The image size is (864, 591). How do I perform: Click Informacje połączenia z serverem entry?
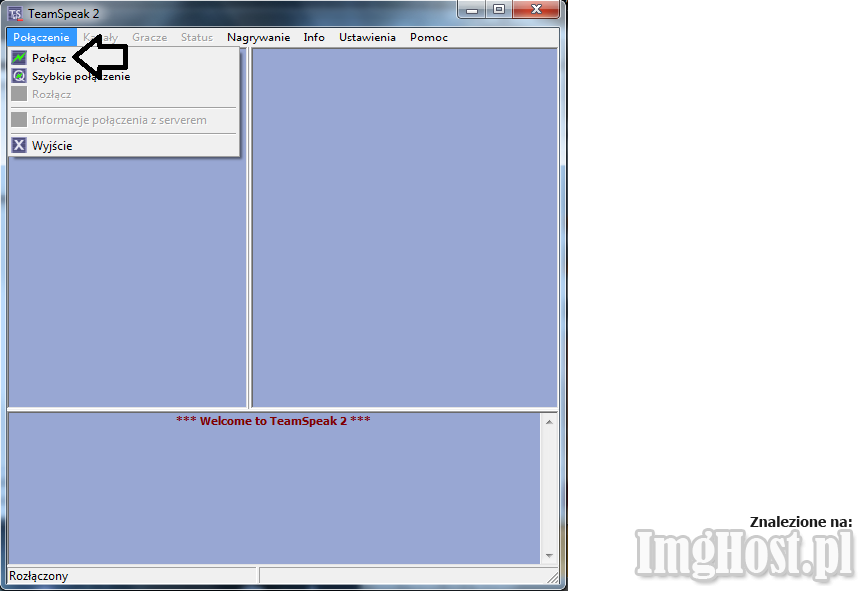pyautogui.click(x=125, y=120)
